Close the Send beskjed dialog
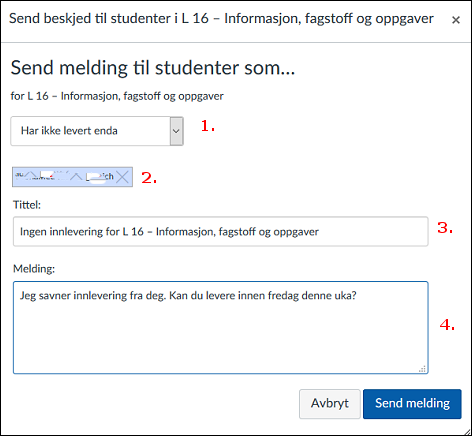The image size is (472, 436). [x=456, y=20]
